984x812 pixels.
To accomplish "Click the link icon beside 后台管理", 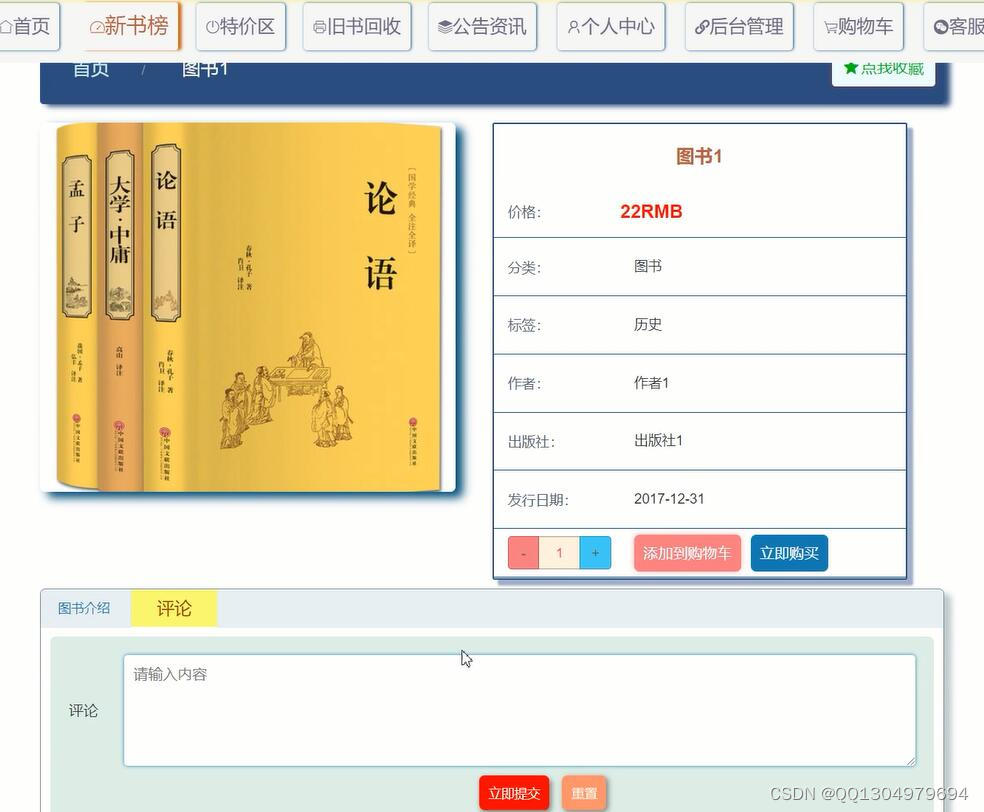I will click(702, 27).
